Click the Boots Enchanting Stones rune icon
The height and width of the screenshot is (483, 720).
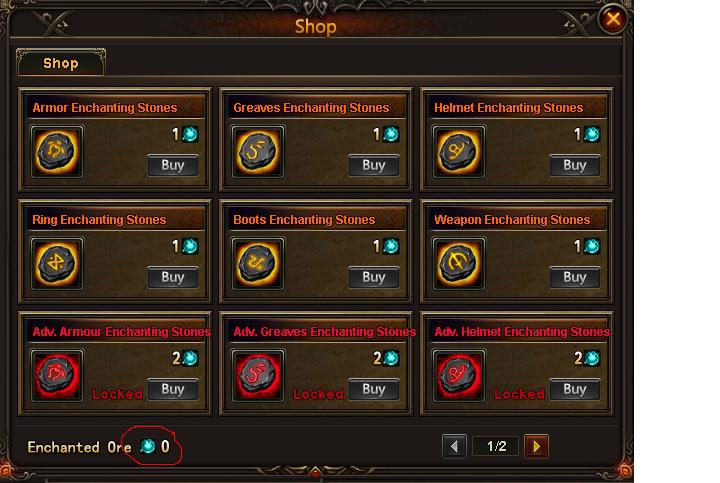click(258, 264)
